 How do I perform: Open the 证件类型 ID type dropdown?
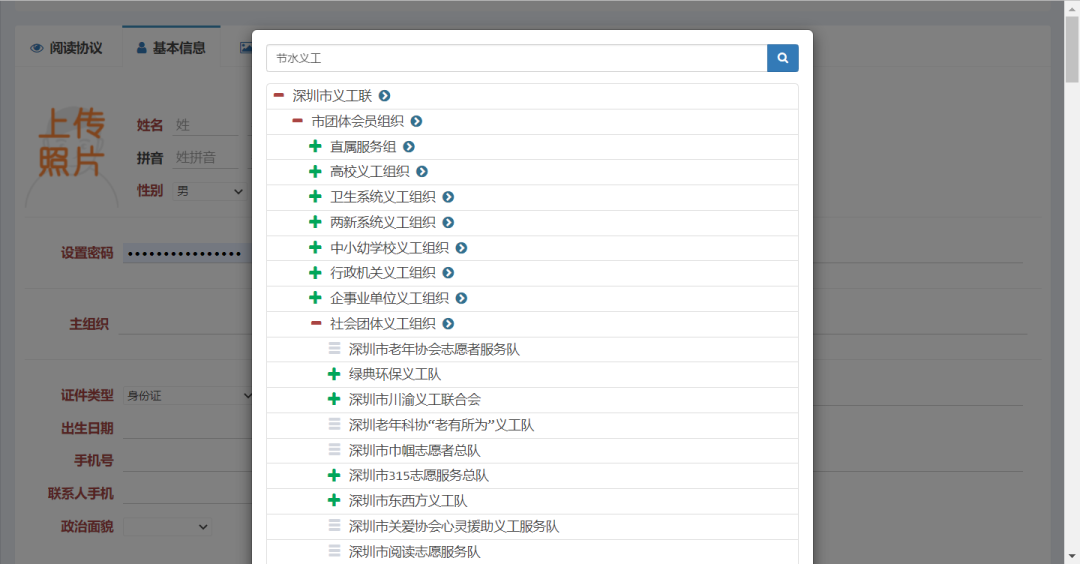(188, 395)
